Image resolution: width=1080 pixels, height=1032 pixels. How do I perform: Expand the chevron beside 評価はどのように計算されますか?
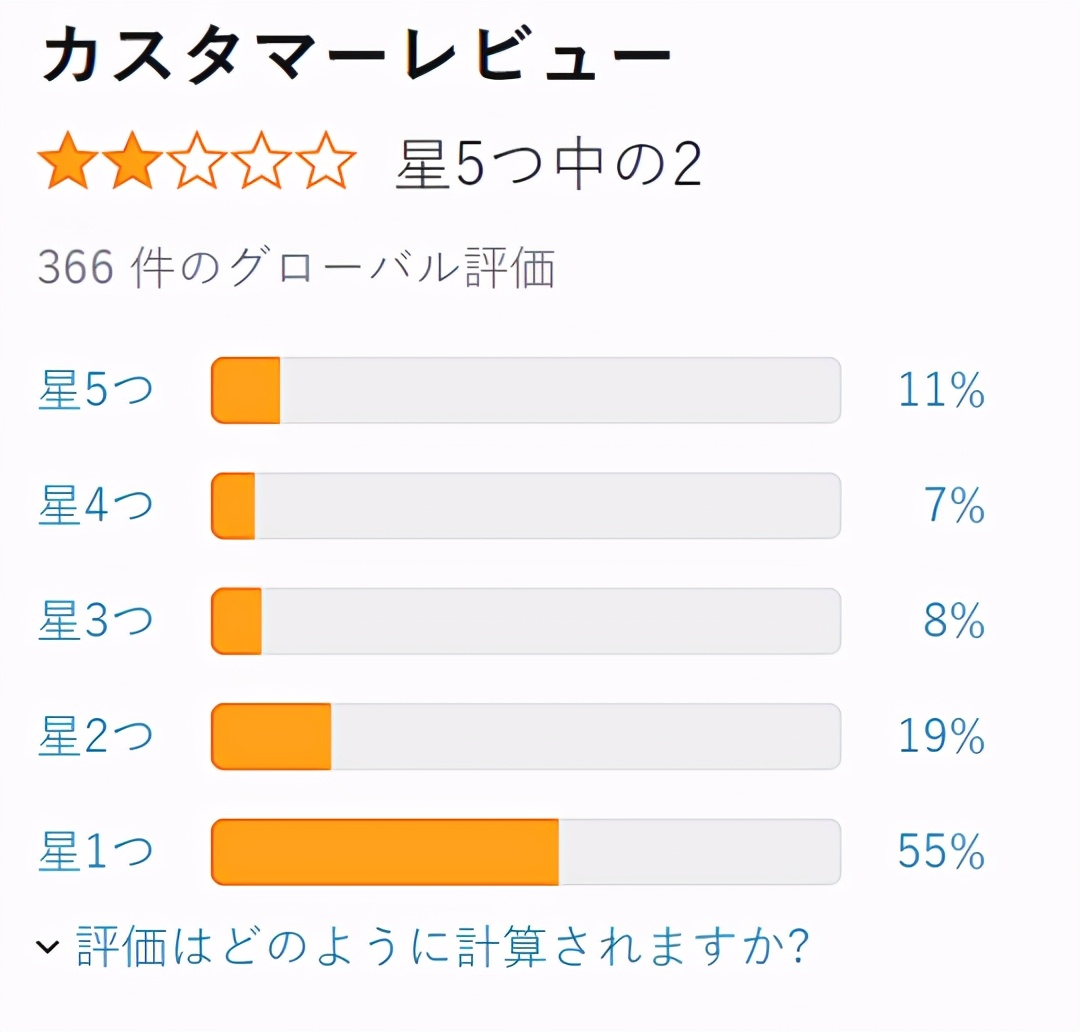48,947
